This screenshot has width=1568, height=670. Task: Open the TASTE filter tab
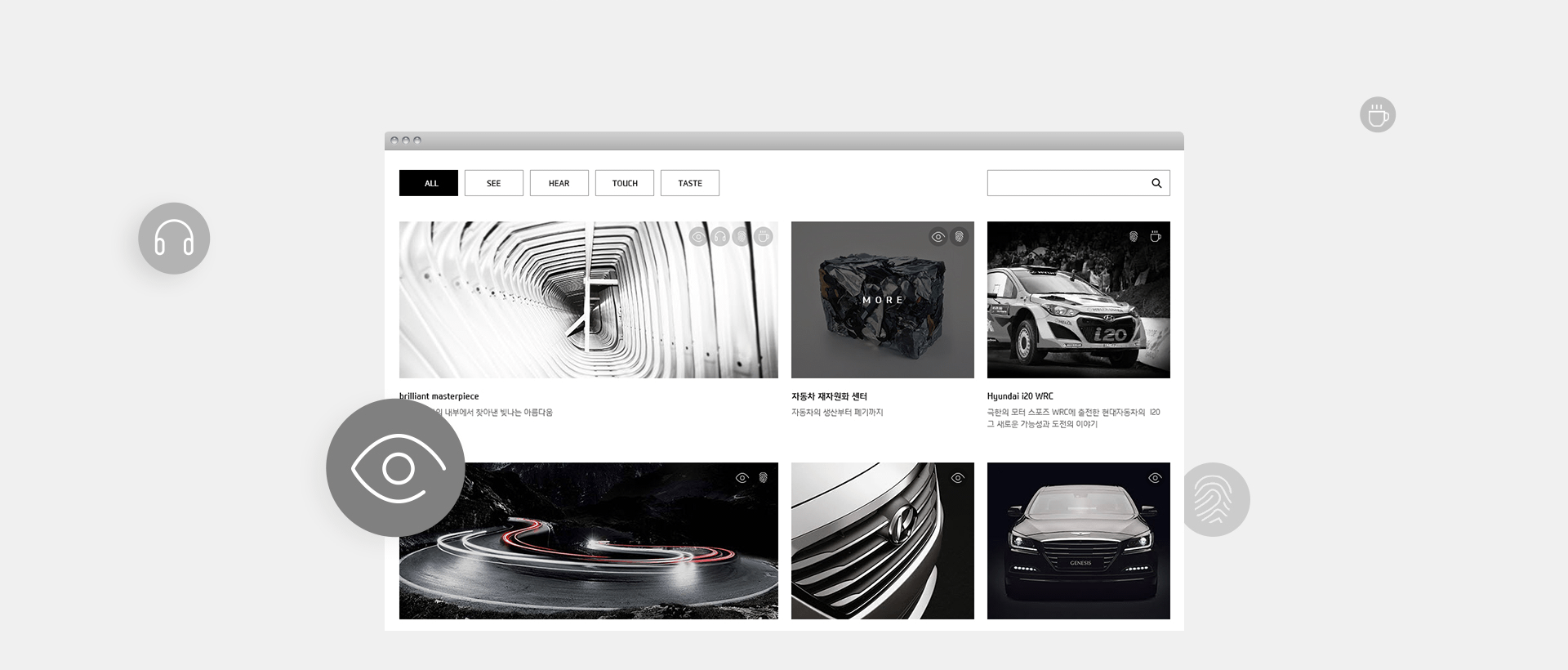[690, 183]
